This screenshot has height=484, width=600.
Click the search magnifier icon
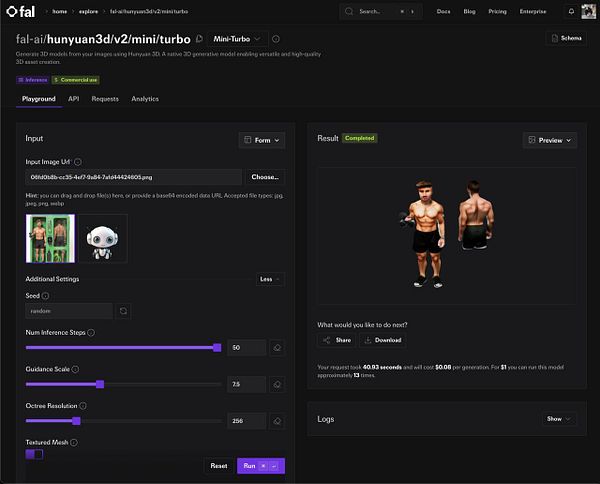pos(349,11)
